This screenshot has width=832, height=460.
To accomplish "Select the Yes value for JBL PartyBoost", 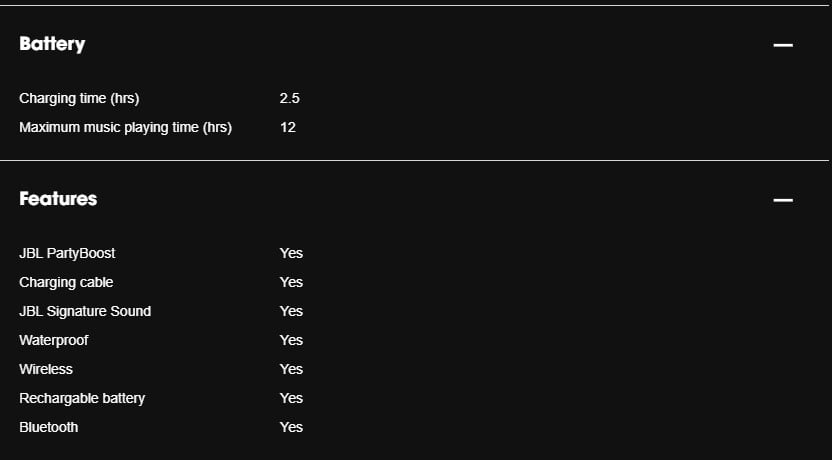I will pos(291,253).
